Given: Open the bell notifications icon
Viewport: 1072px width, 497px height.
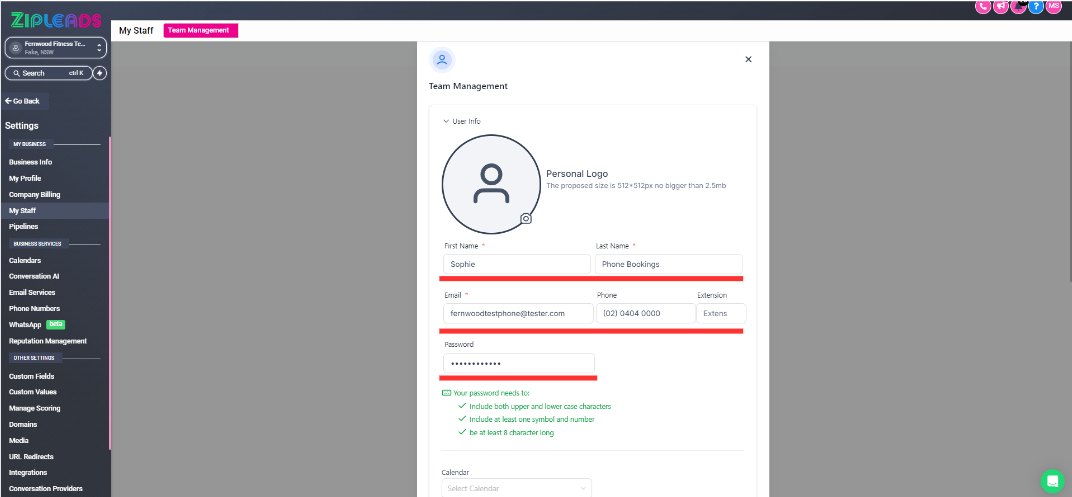Looking at the screenshot, I should 1019,6.
